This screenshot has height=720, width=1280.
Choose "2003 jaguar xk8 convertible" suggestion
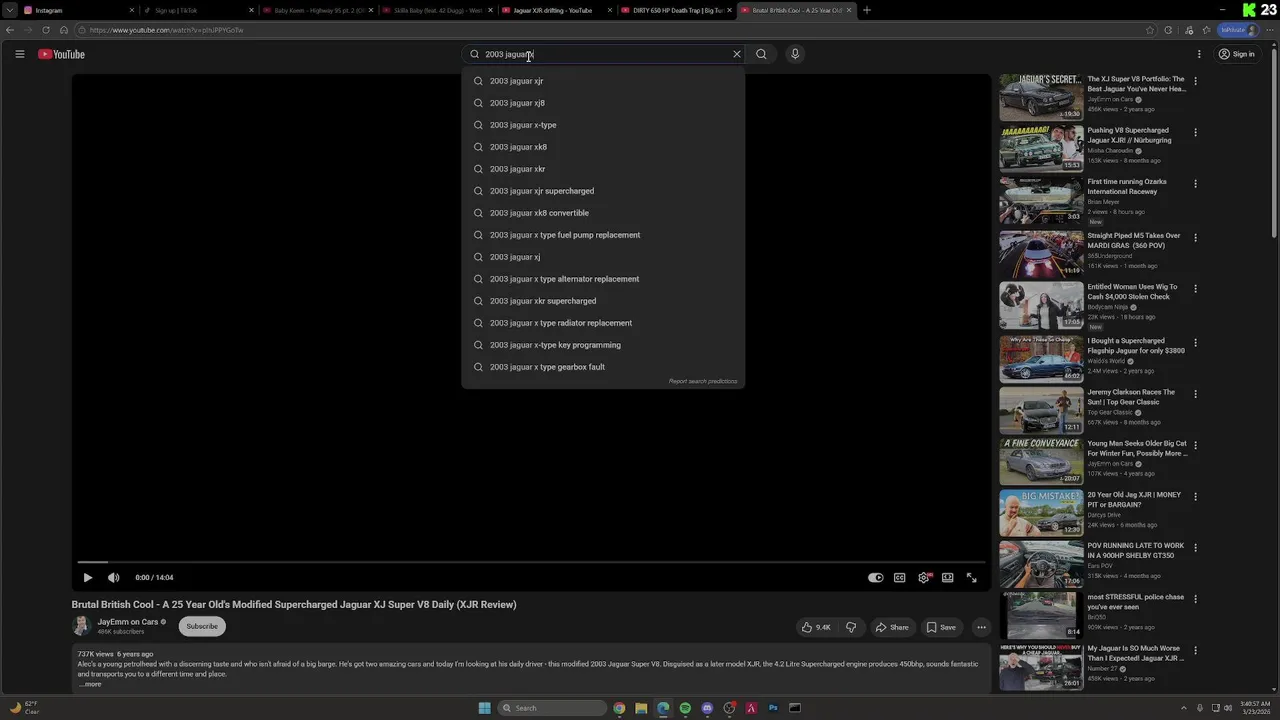[x=603, y=213]
